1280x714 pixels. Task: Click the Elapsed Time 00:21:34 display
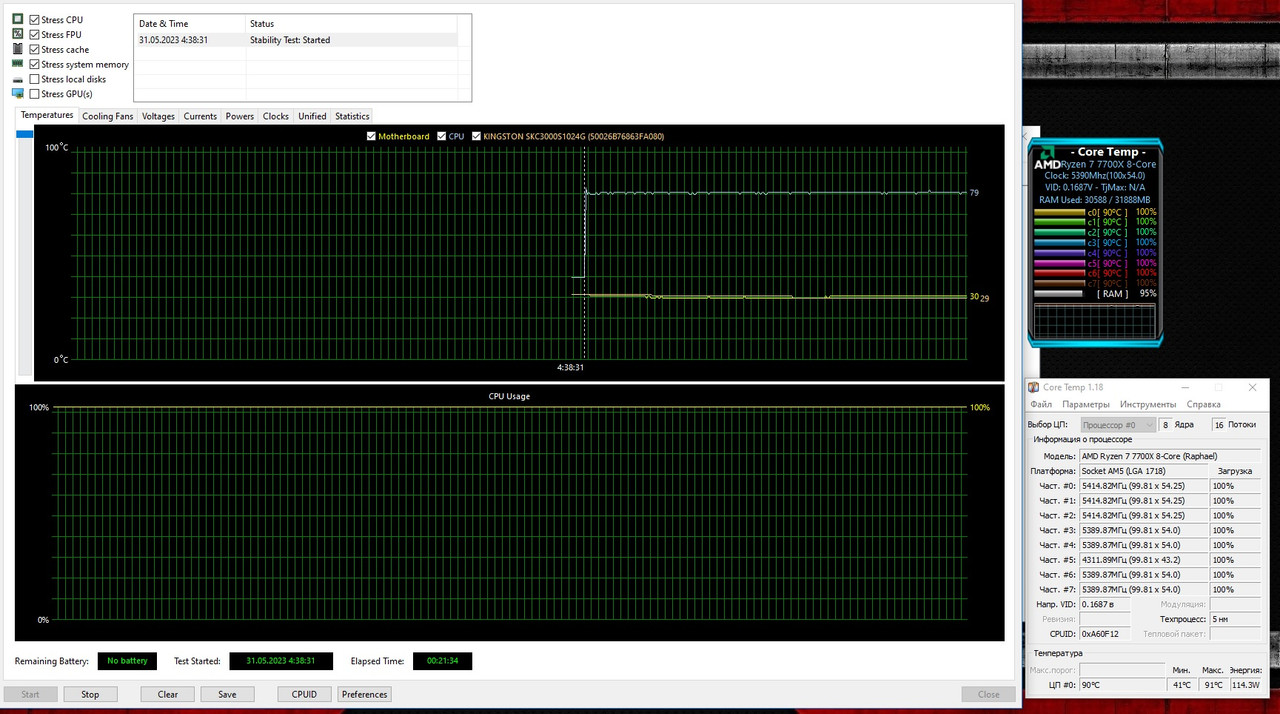(x=442, y=661)
